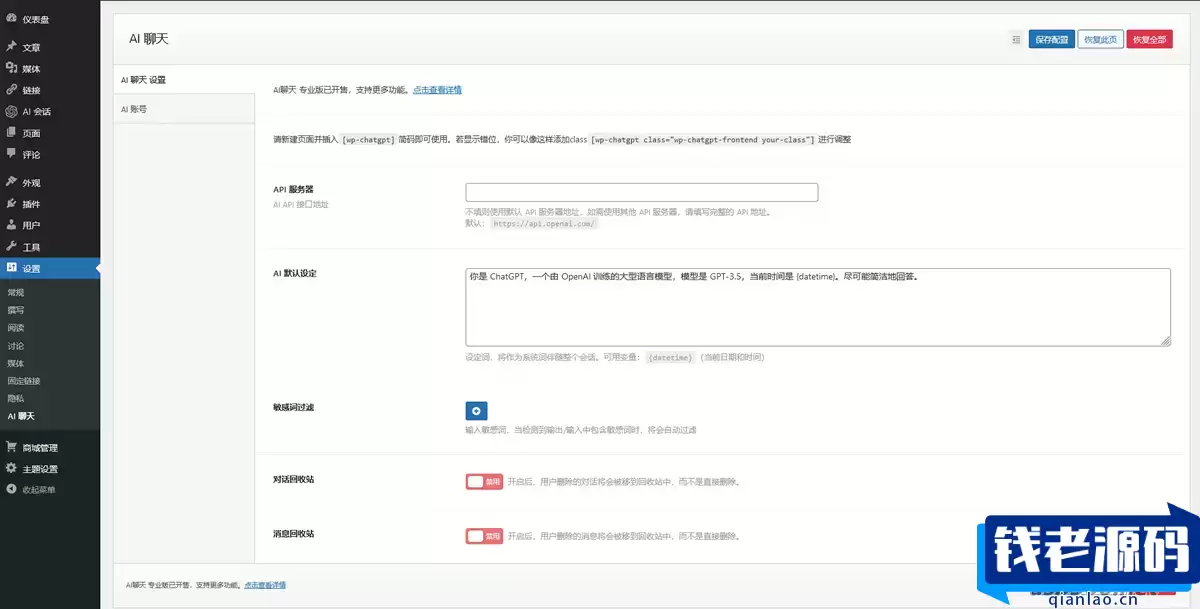Switch to the AI 账号 tab

[184, 109]
